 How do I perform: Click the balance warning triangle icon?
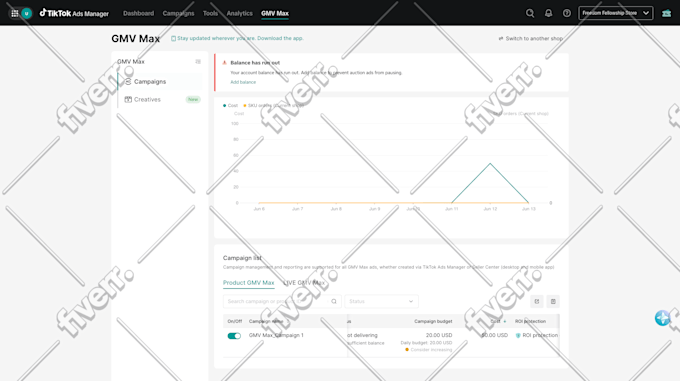point(225,63)
